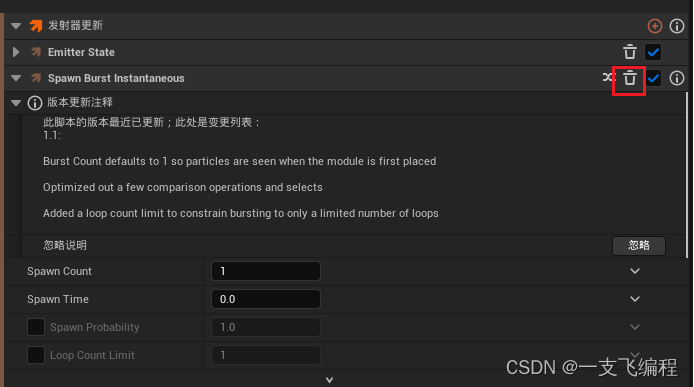Viewport: 694px width, 387px height.
Task: Collapse the 版本更新注释 notes section
Action: [16, 103]
